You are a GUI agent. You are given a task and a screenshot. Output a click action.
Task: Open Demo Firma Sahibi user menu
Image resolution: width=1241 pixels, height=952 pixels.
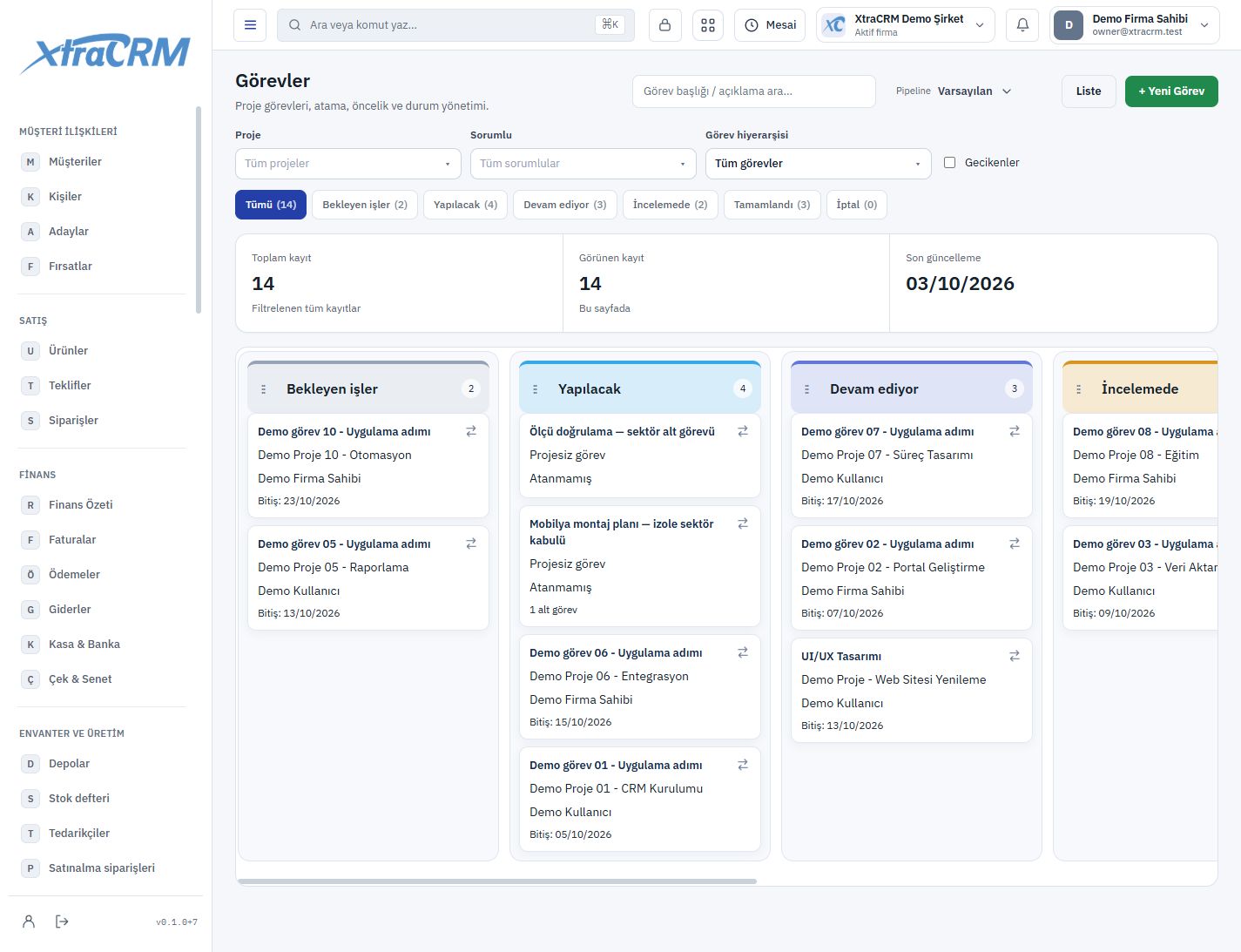1134,25
